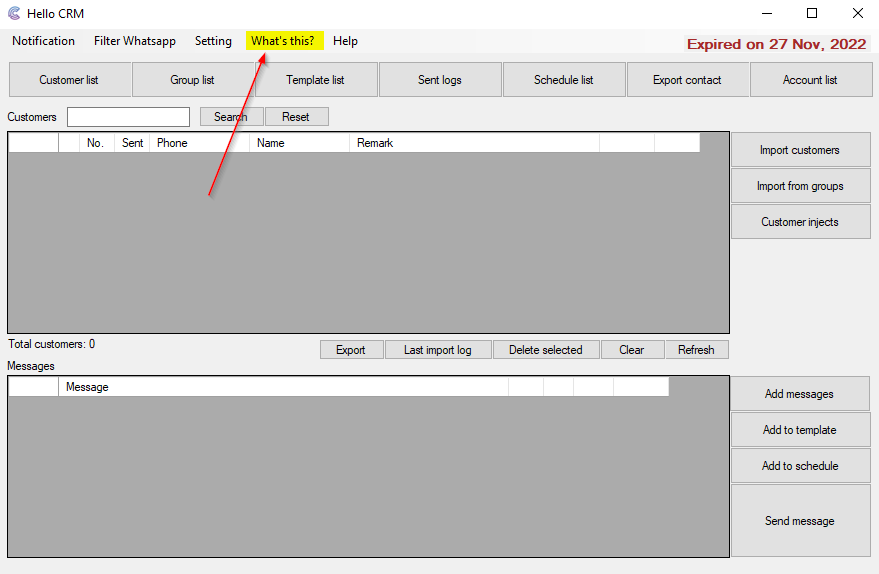The width and height of the screenshot is (879, 574).
Task: Open the Group list section
Action: pos(192,80)
